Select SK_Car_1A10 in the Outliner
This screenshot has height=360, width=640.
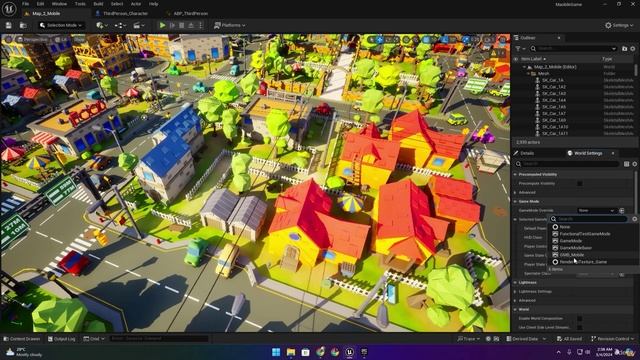(555, 127)
